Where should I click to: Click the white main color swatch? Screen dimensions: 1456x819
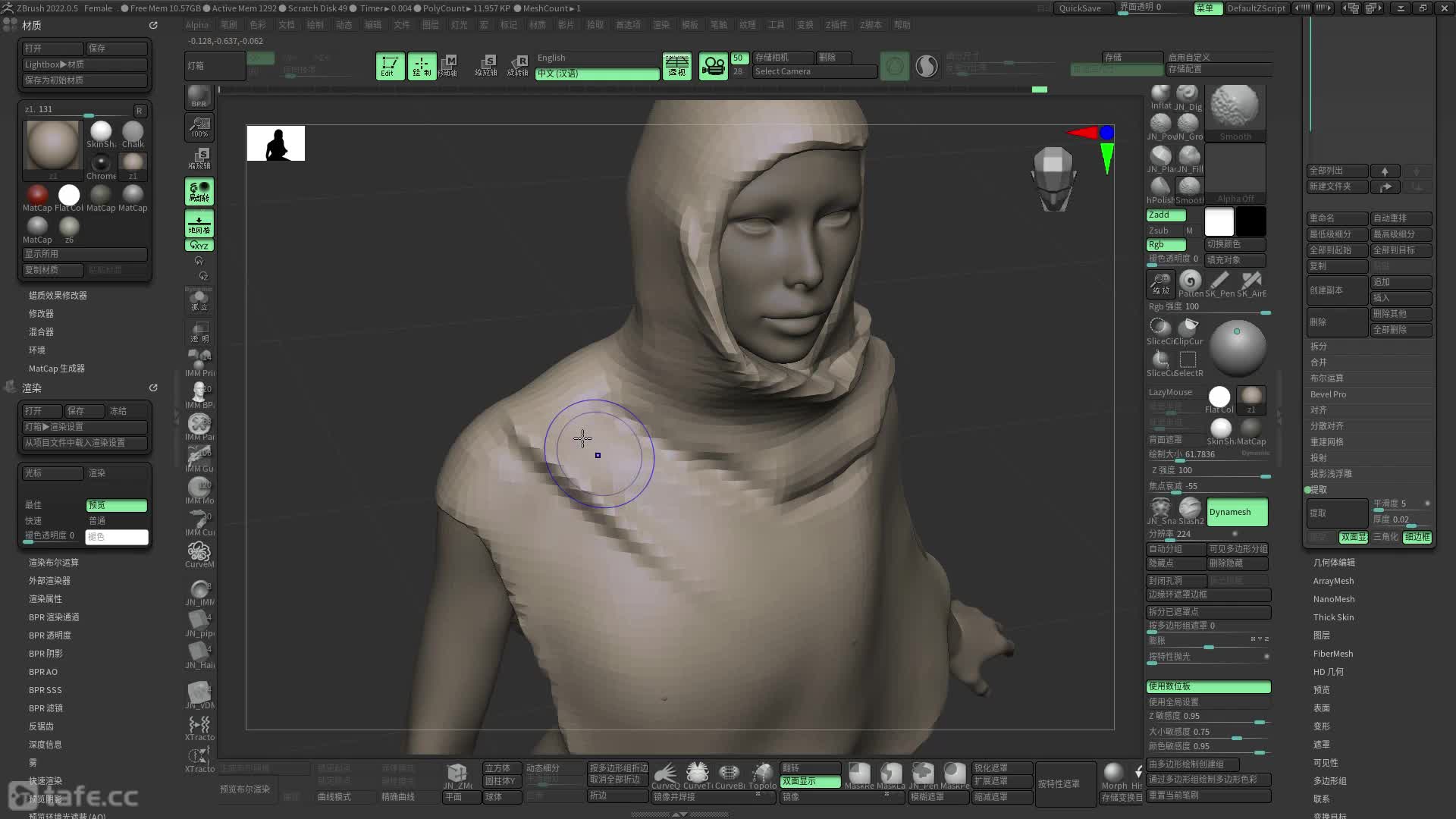point(1219,221)
